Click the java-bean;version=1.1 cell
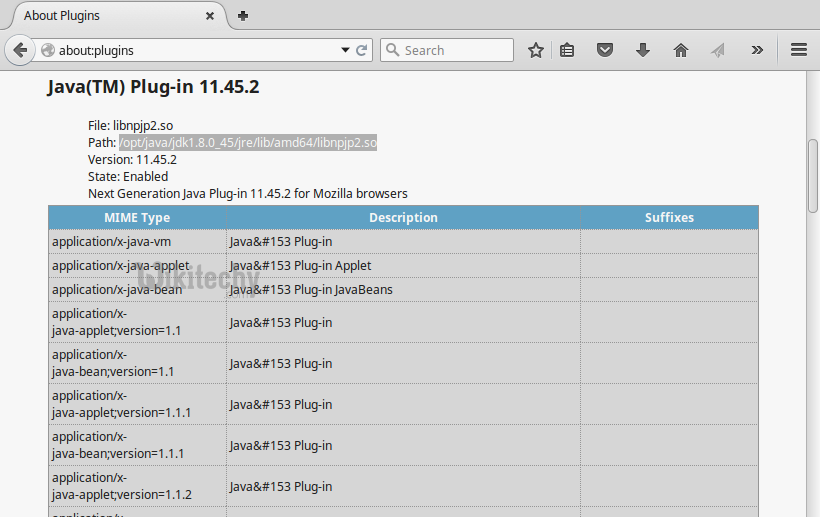 (137, 363)
